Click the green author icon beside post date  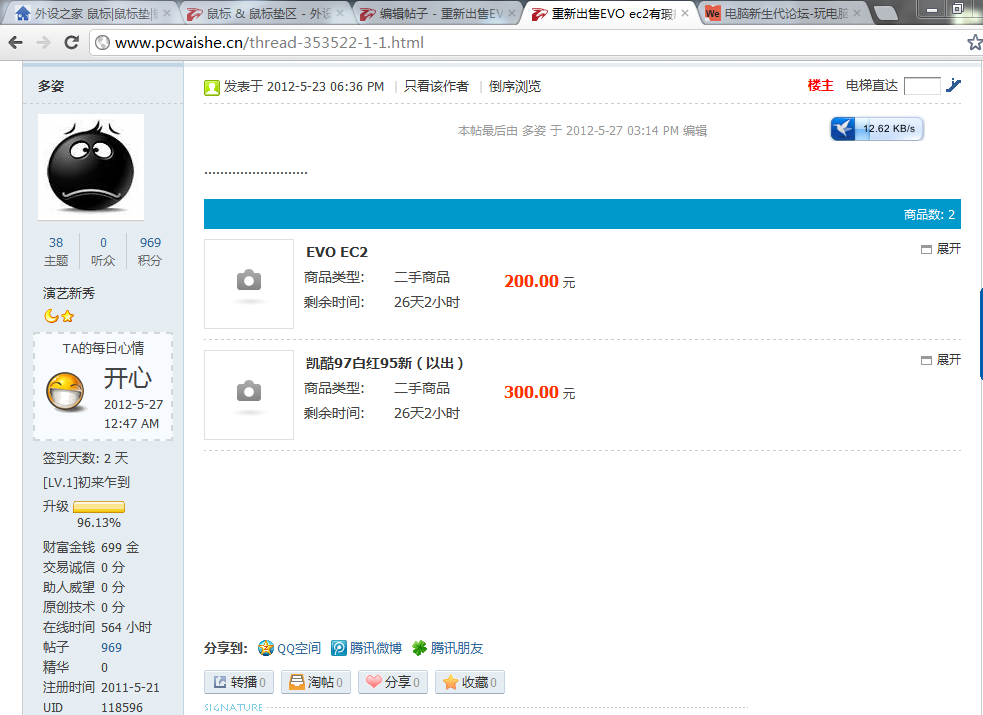tap(212, 87)
